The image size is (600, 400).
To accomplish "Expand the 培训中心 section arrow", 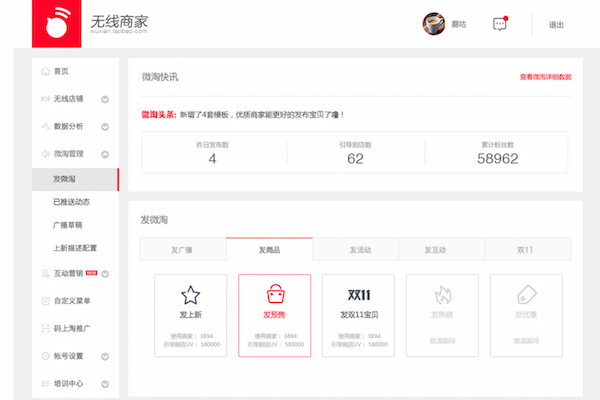I will 105,384.
